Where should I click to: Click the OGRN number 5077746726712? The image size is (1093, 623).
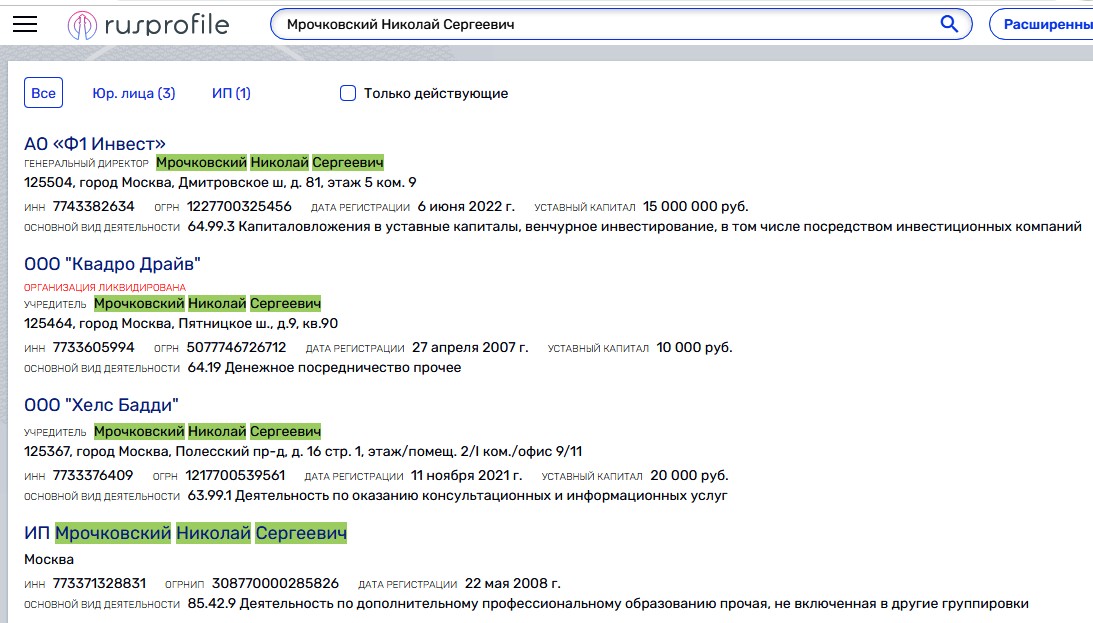(x=236, y=348)
